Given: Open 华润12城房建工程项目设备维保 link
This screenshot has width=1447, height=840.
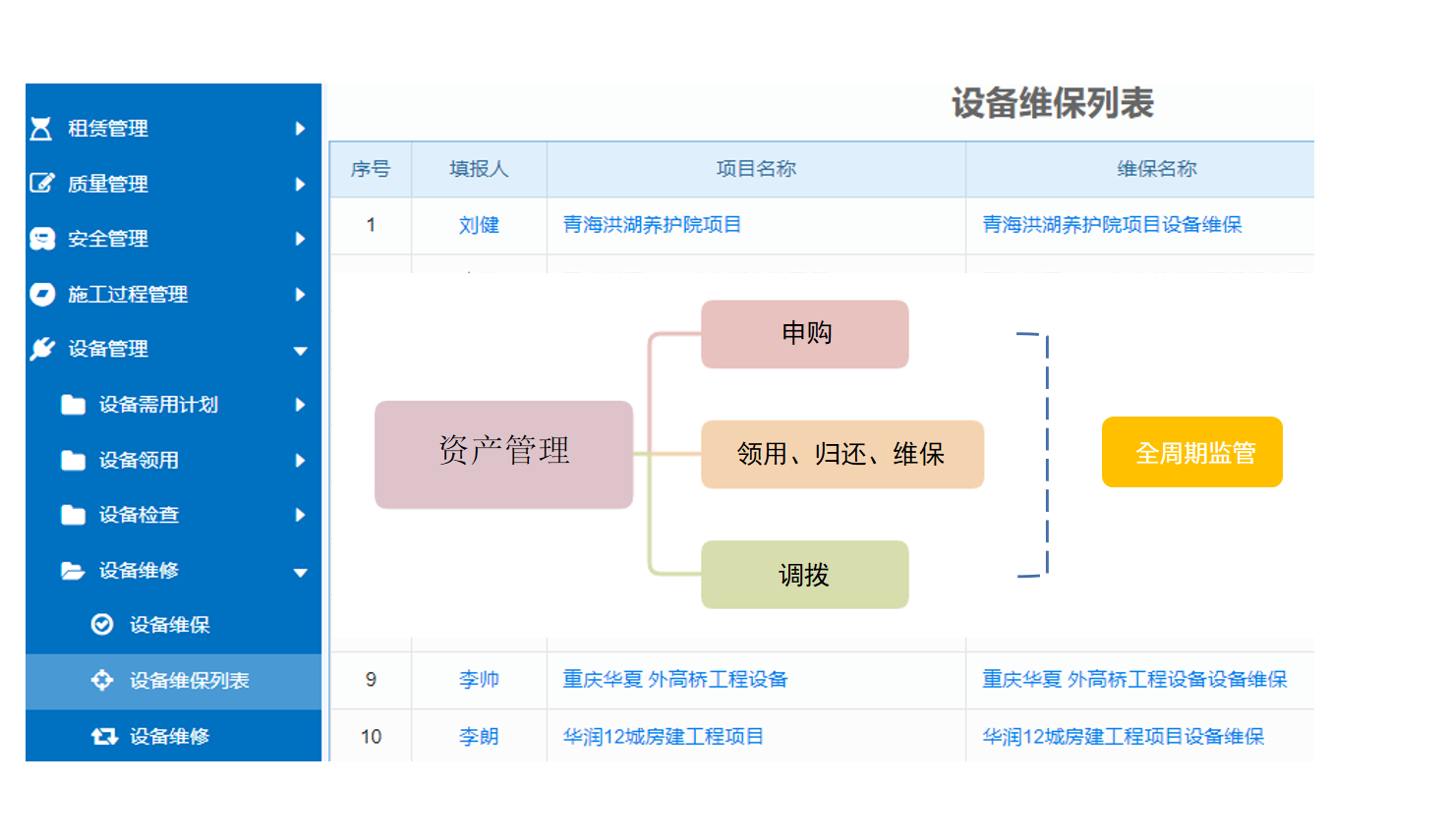Looking at the screenshot, I should tap(1123, 737).
